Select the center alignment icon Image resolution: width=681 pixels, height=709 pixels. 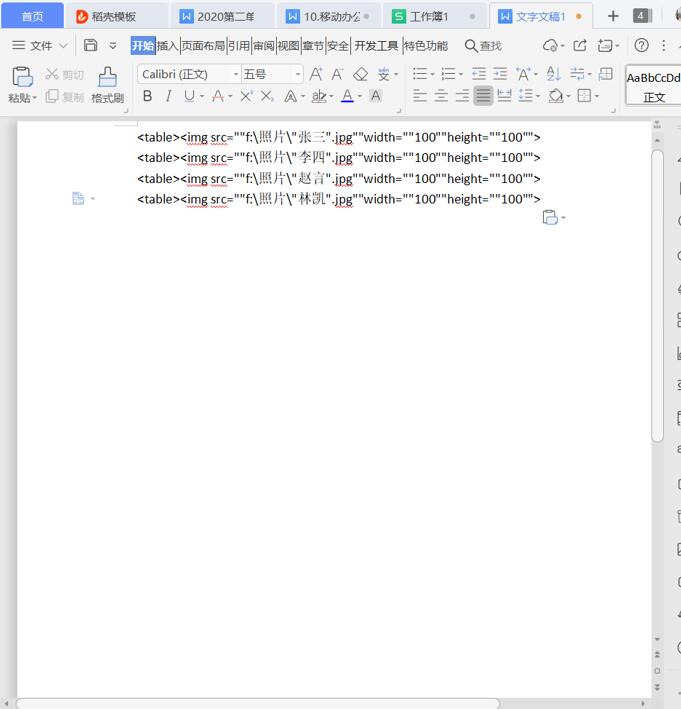pos(441,96)
